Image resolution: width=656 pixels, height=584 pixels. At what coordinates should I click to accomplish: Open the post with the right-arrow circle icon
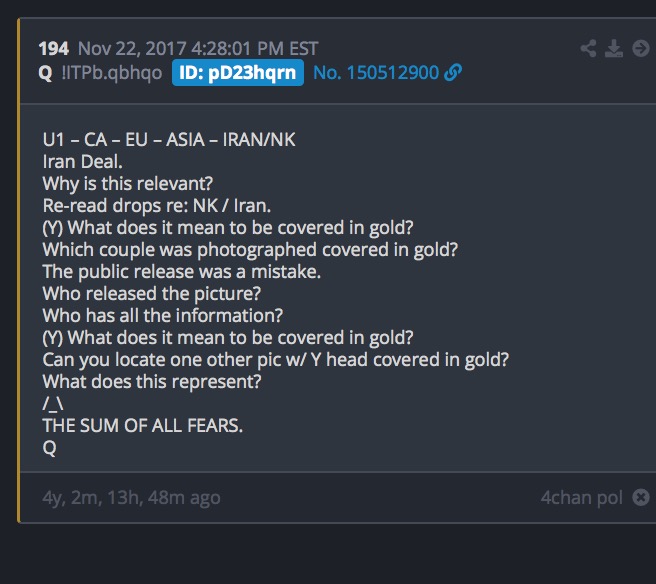tap(641, 49)
